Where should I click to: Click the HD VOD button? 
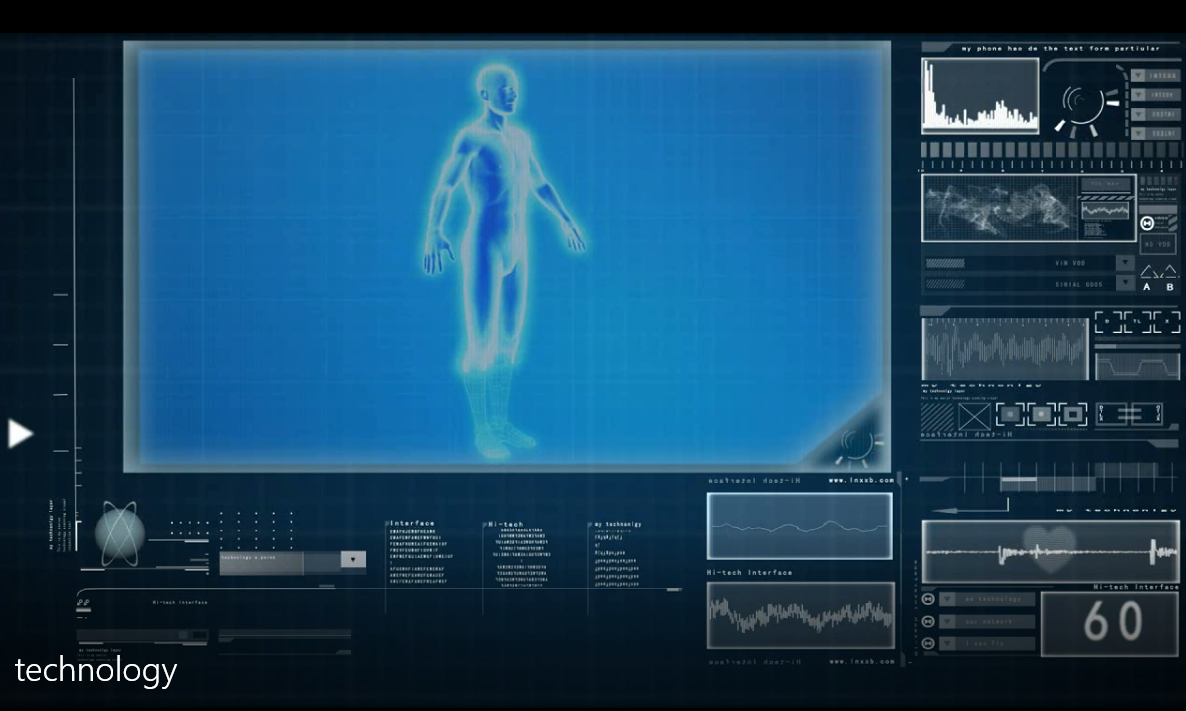1158,244
